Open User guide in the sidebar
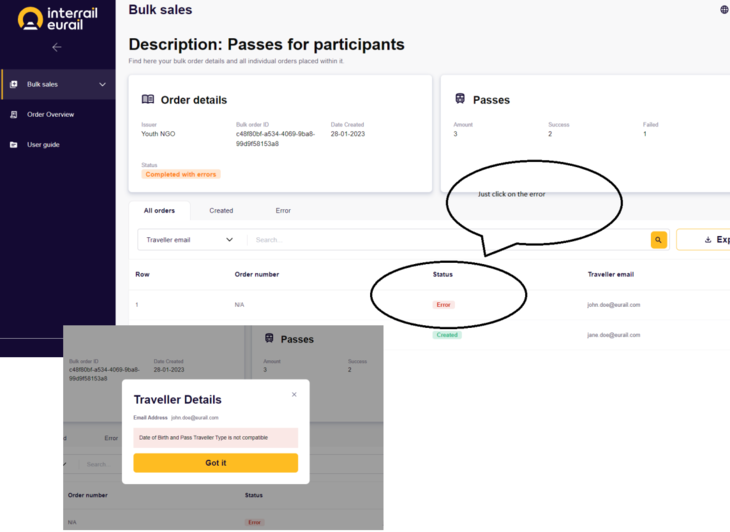This screenshot has height=532, width=730. pos(43,145)
